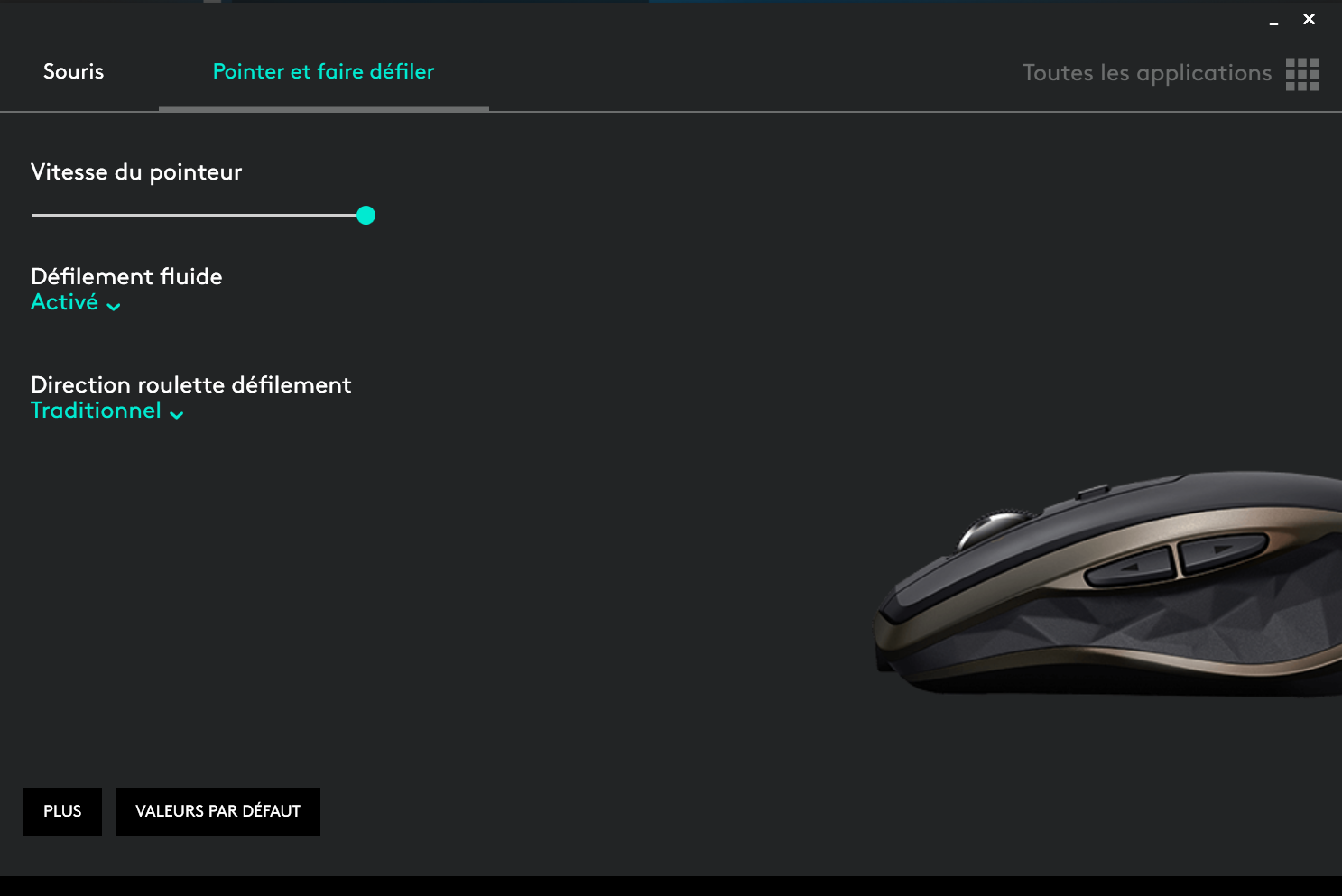This screenshot has width=1342, height=896.
Task: Switch to the Souris tab
Action: click(74, 71)
